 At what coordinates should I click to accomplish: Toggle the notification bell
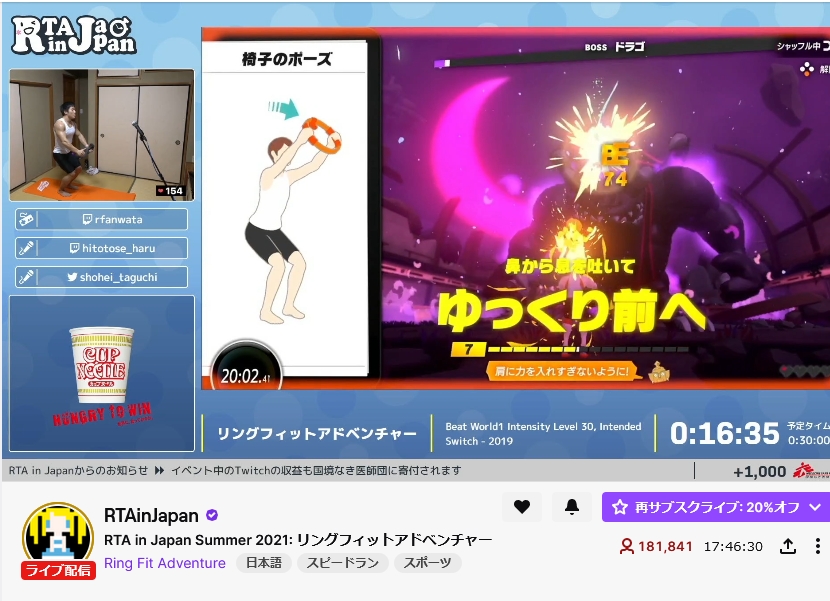click(572, 507)
